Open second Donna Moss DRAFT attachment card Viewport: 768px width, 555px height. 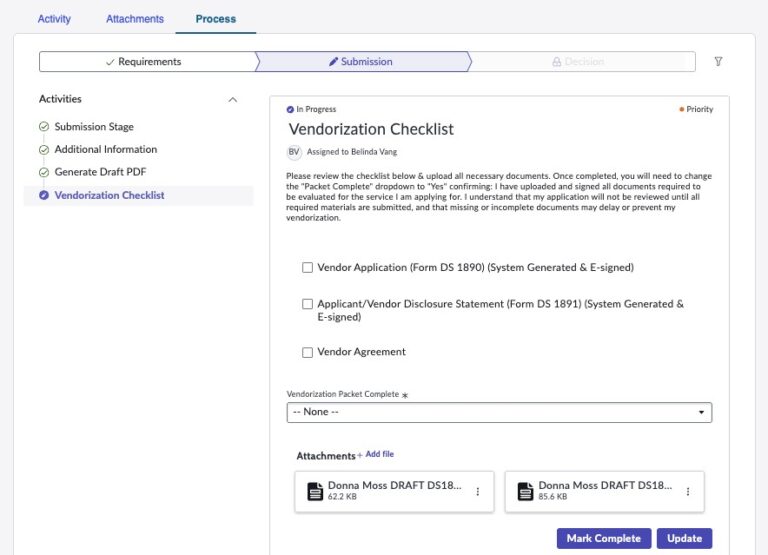[x=604, y=492]
